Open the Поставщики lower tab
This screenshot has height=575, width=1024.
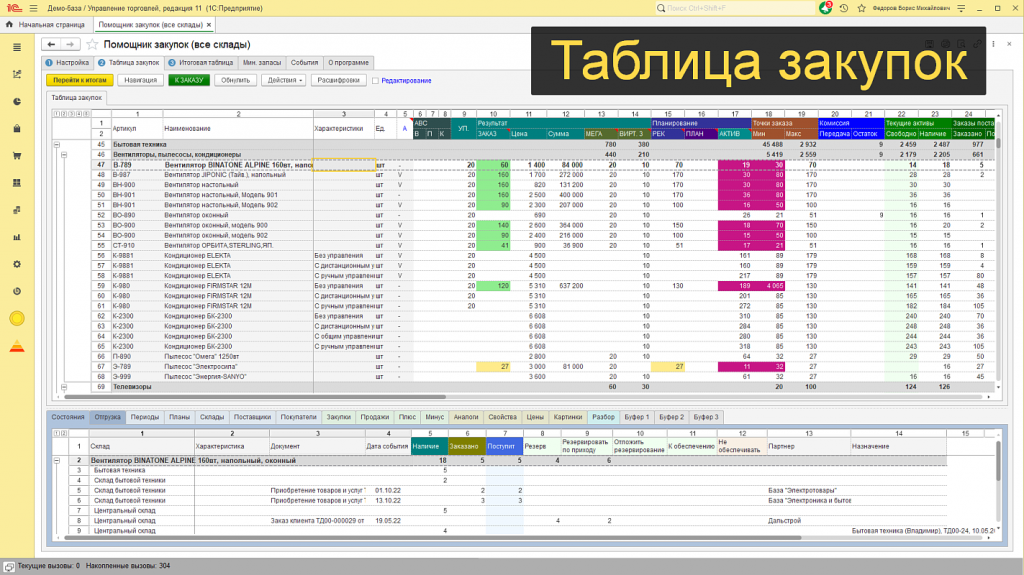[252, 417]
